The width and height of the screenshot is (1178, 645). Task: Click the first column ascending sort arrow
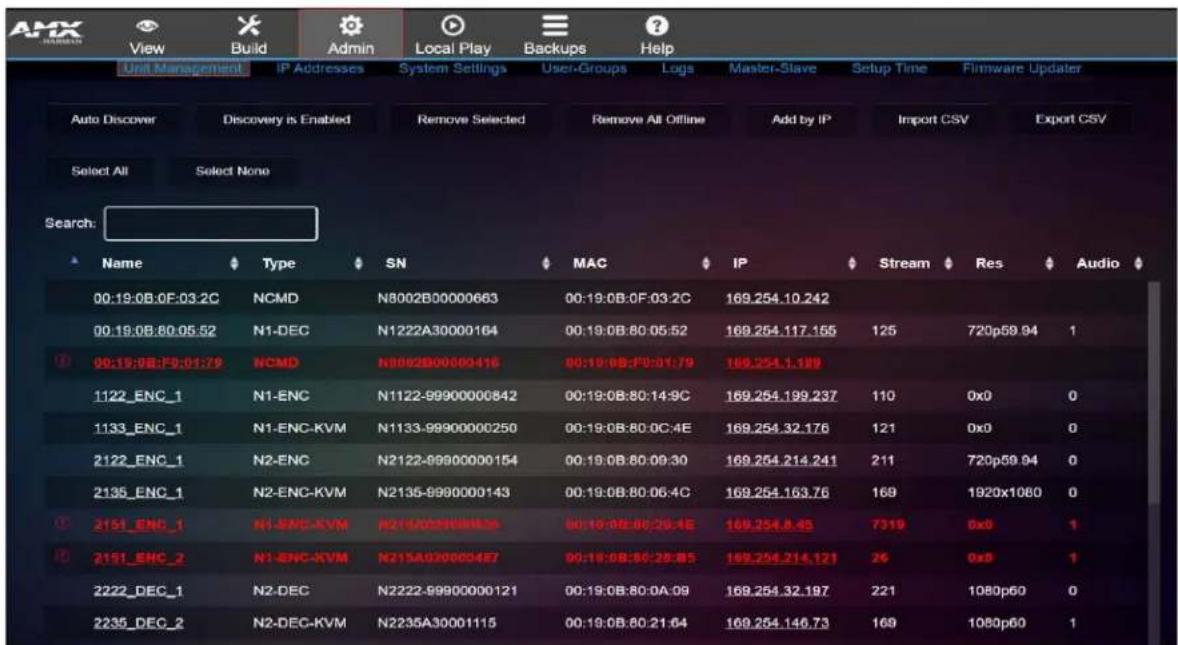click(74, 261)
